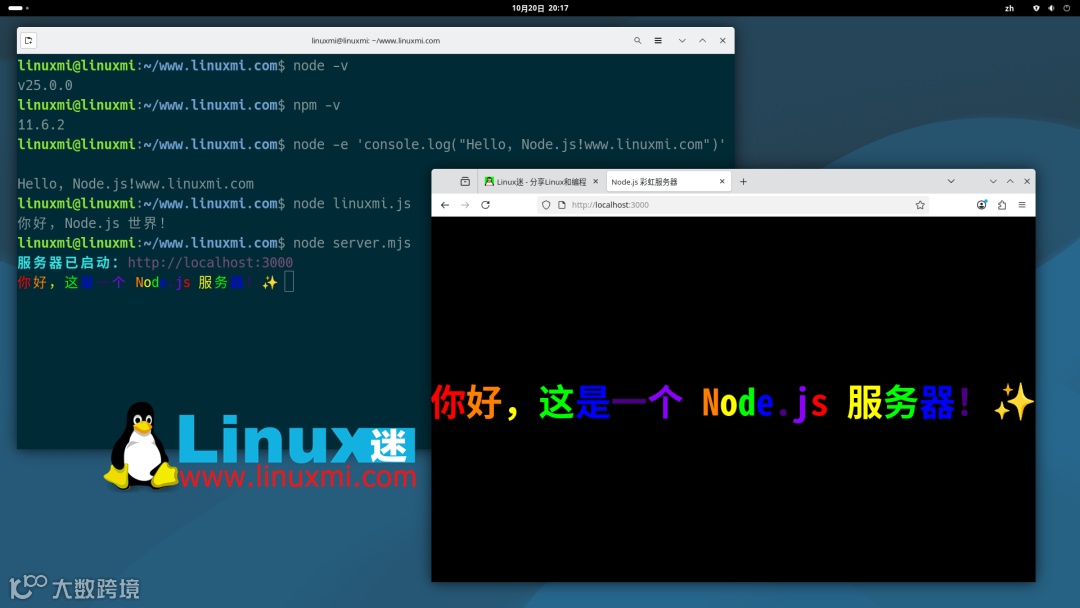Image resolution: width=1080 pixels, height=608 pixels.
Task: Open Firefox View icon in the tab bar
Action: tap(465, 182)
